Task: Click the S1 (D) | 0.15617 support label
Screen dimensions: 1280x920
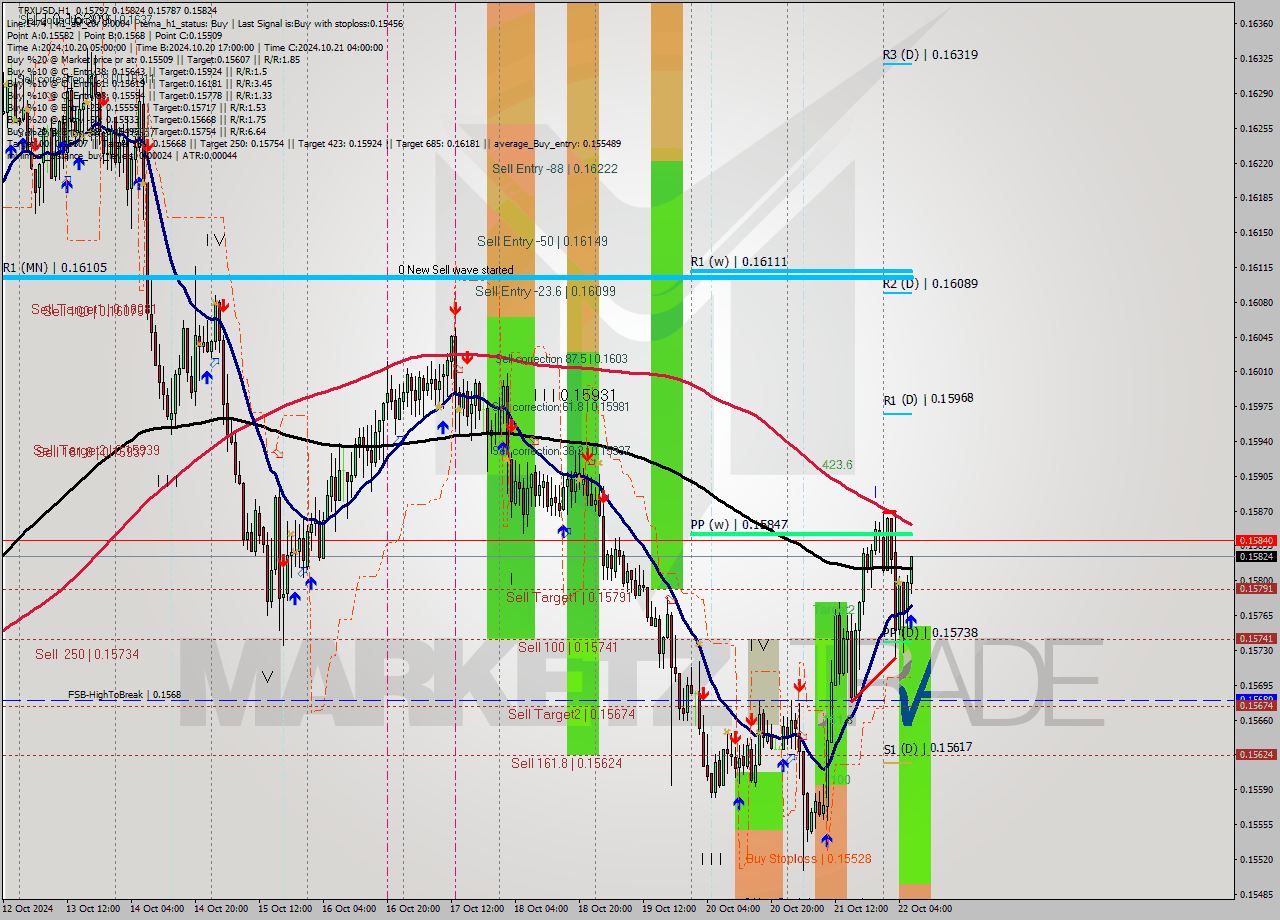Action: 928,747
